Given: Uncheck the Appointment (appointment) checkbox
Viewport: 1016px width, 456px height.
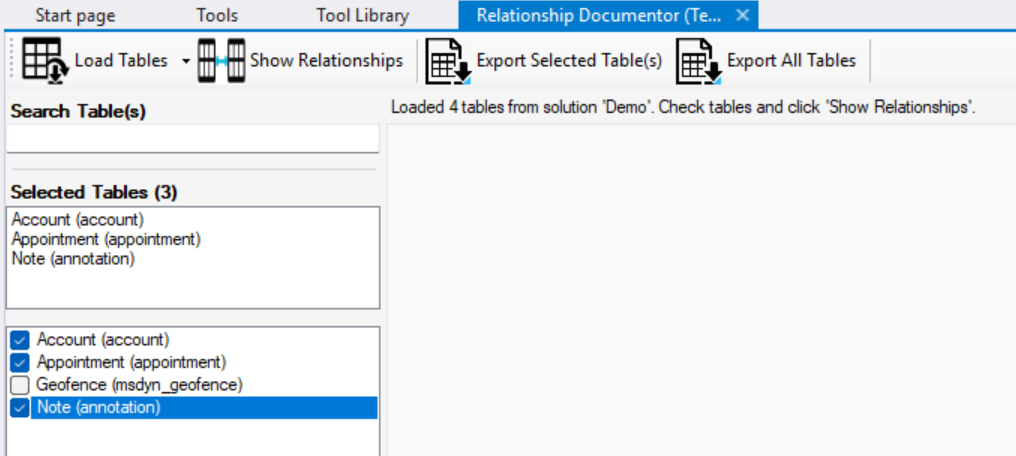Looking at the screenshot, I should [x=20, y=362].
